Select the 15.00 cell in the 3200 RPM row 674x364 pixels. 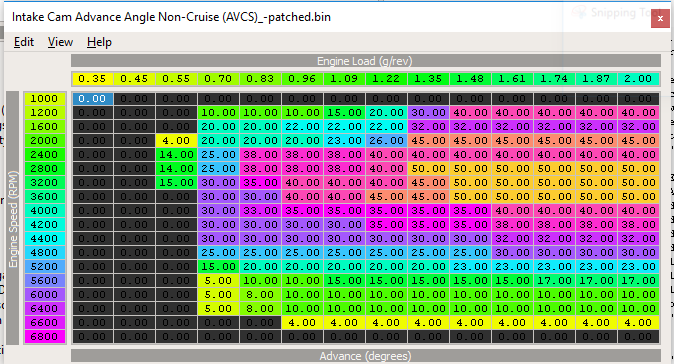176,183
